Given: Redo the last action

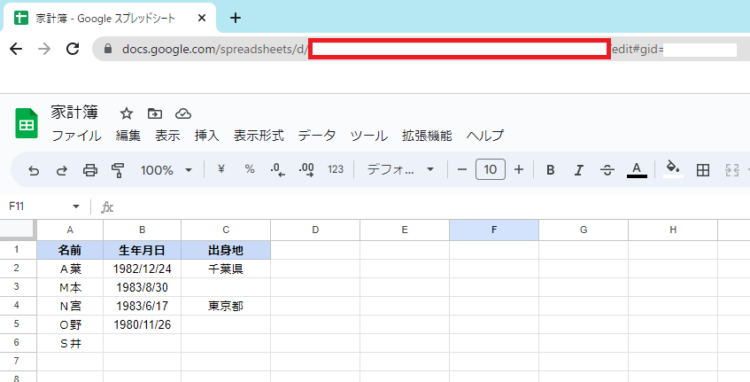Looking at the screenshot, I should point(62,170).
